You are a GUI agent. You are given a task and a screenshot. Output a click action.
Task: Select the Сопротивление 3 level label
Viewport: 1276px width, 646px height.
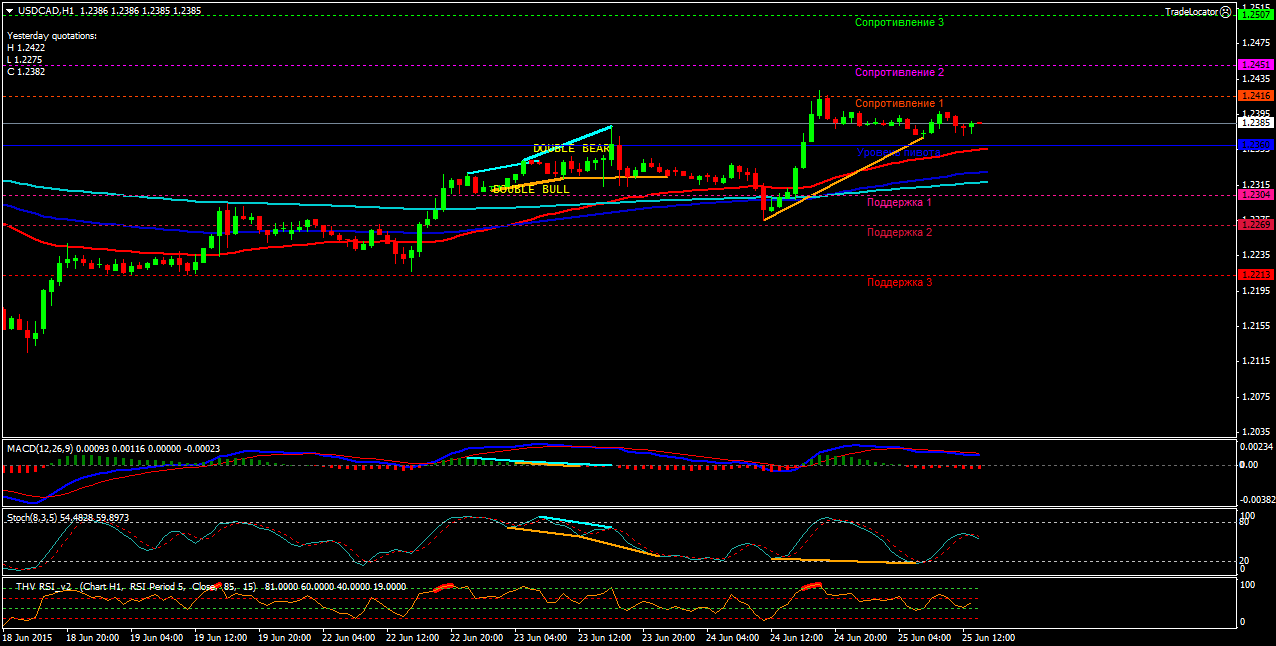tap(900, 22)
